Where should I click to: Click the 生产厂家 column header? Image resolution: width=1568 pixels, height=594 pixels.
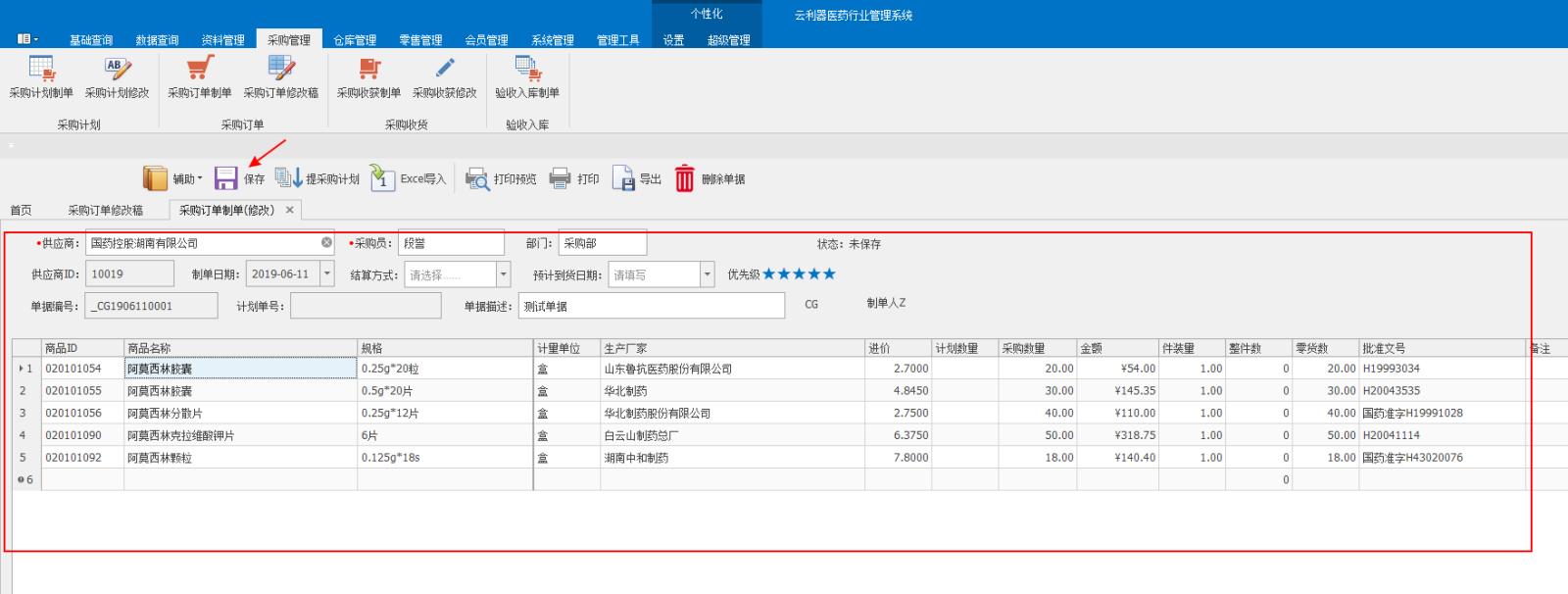[732, 348]
